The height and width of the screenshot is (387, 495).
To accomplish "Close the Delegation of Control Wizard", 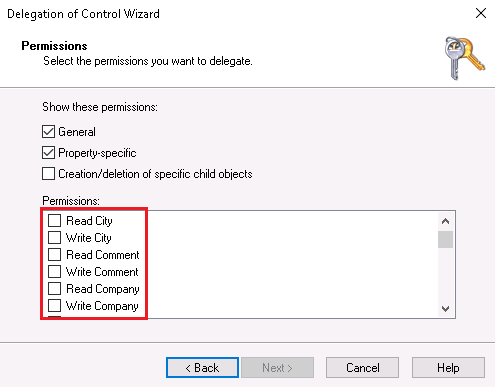I will pos(481,13).
